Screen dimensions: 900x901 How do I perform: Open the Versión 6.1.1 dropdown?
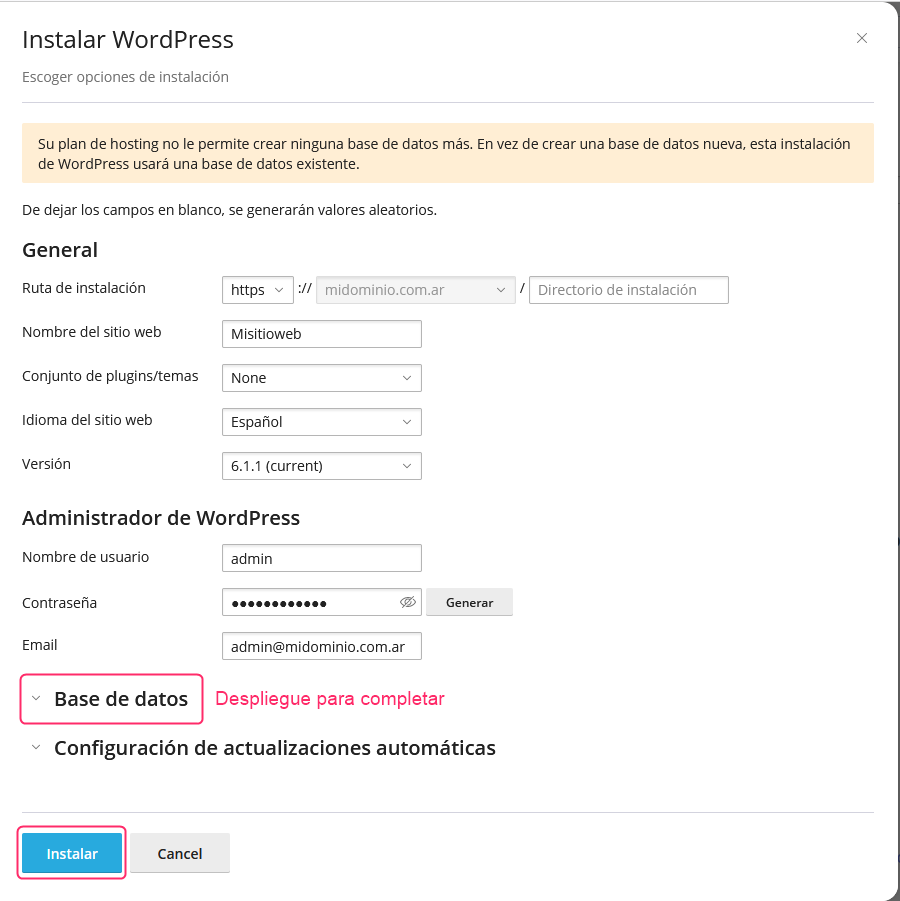pos(322,466)
